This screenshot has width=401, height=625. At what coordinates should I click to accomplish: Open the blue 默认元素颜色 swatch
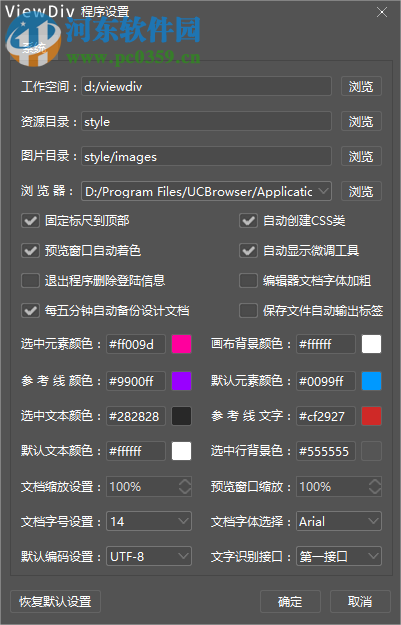(x=372, y=381)
